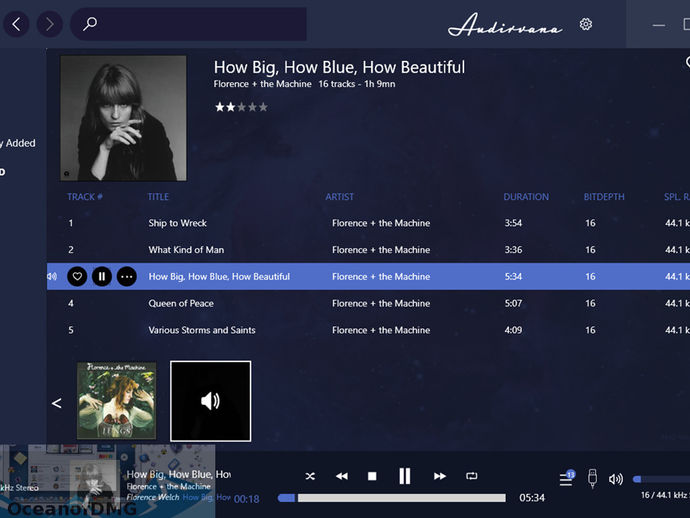
Task: Pause the highlighted track row button
Action: coord(102,276)
